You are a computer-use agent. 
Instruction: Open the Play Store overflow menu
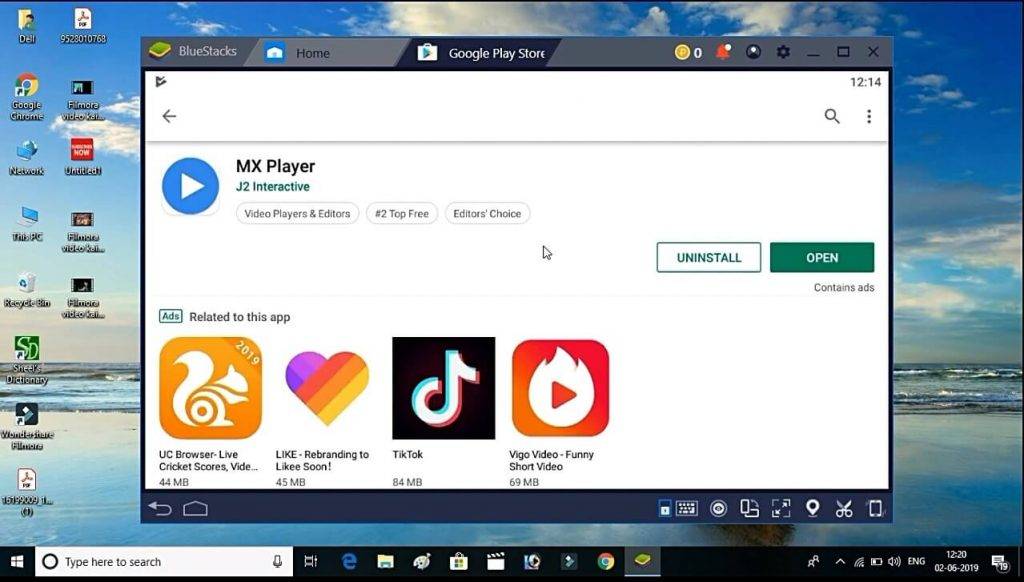tap(868, 116)
